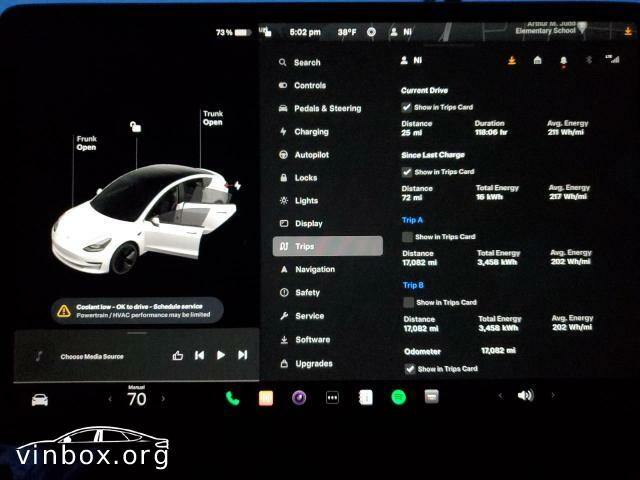Uncheck Current Drive Show in Trips Card
Viewport: 640px width, 480px height.
[407, 107]
